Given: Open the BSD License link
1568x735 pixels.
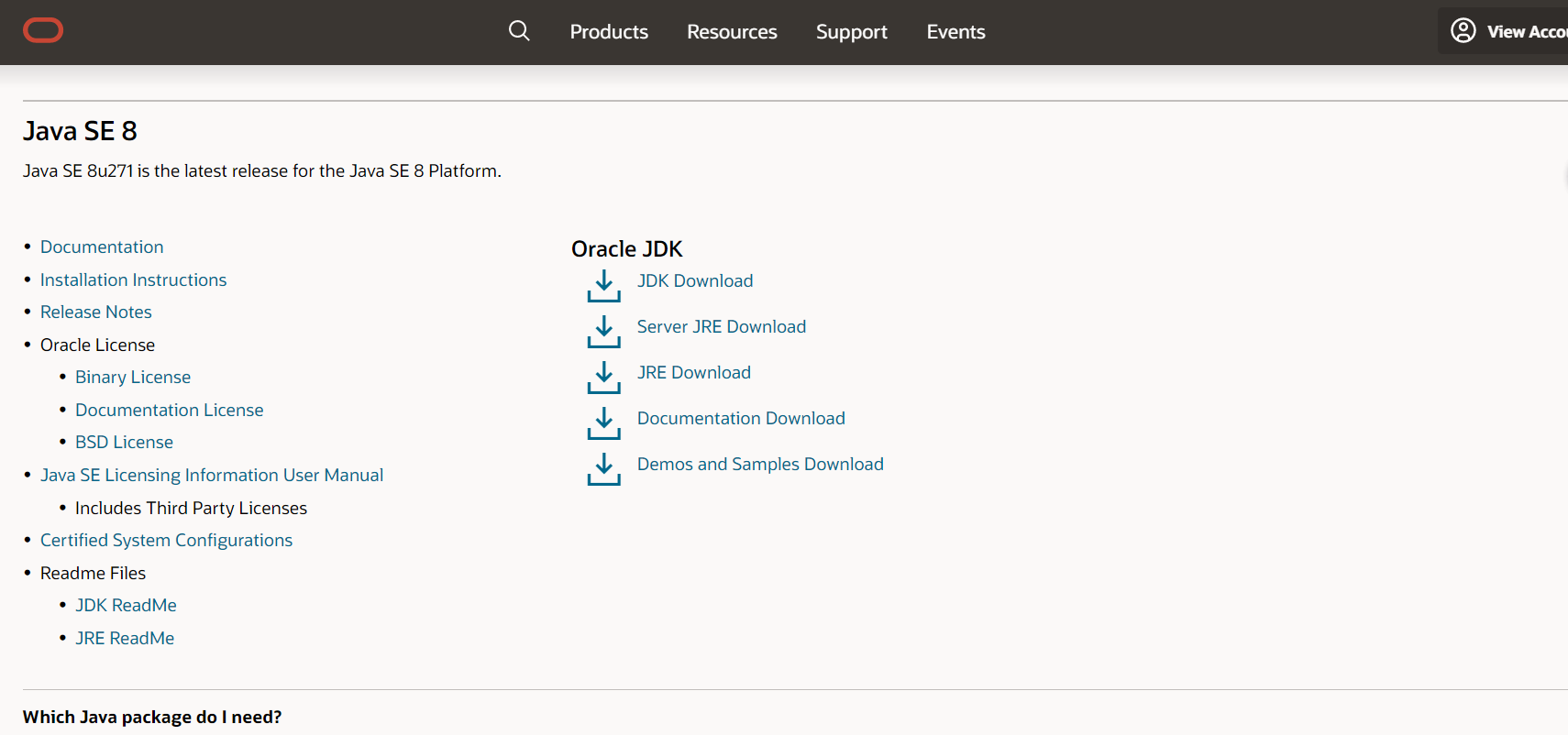Looking at the screenshot, I should (124, 443).
